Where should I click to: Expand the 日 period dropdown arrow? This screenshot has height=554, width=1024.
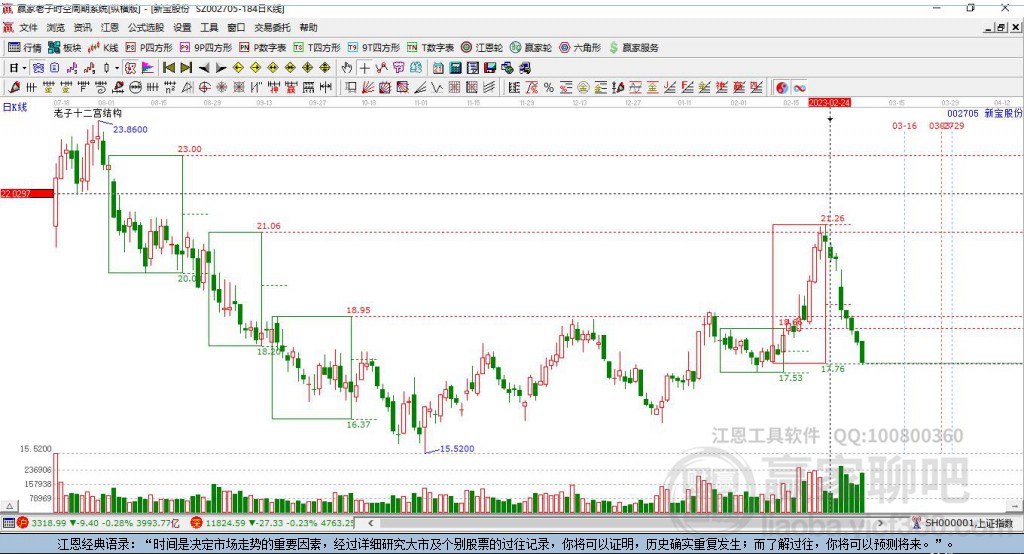click(24, 68)
